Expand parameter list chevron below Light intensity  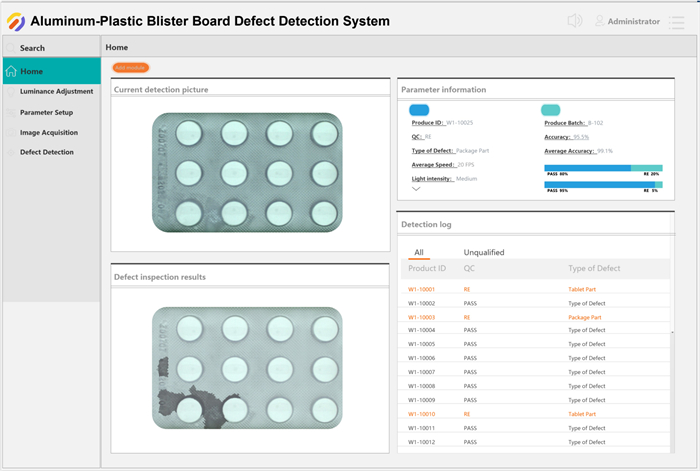click(x=416, y=188)
